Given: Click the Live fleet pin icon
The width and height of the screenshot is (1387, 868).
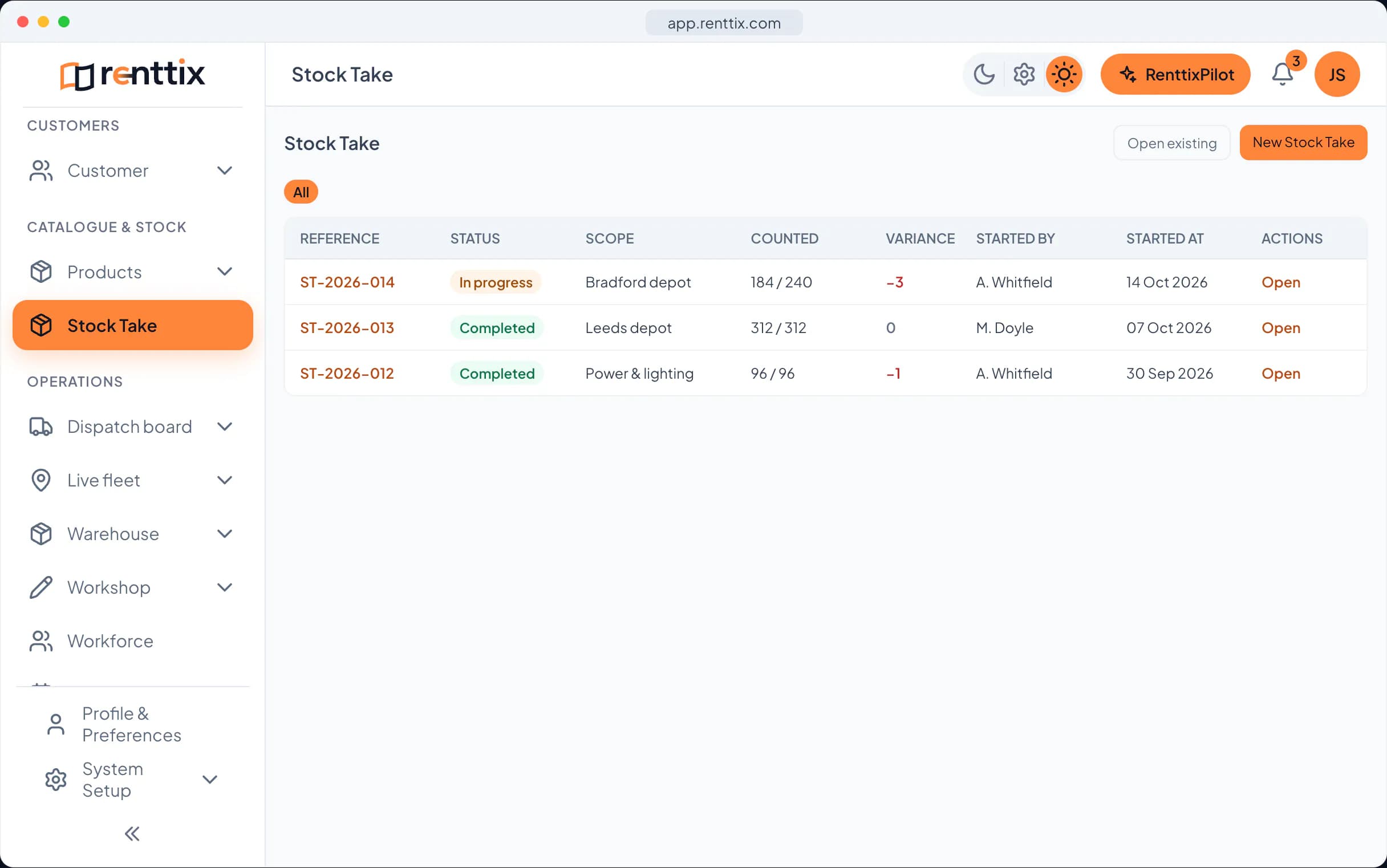Looking at the screenshot, I should click(x=40, y=480).
